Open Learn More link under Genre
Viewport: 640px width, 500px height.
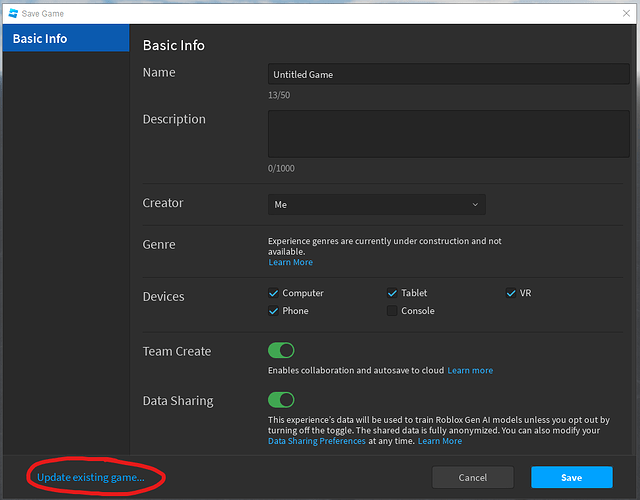point(290,263)
